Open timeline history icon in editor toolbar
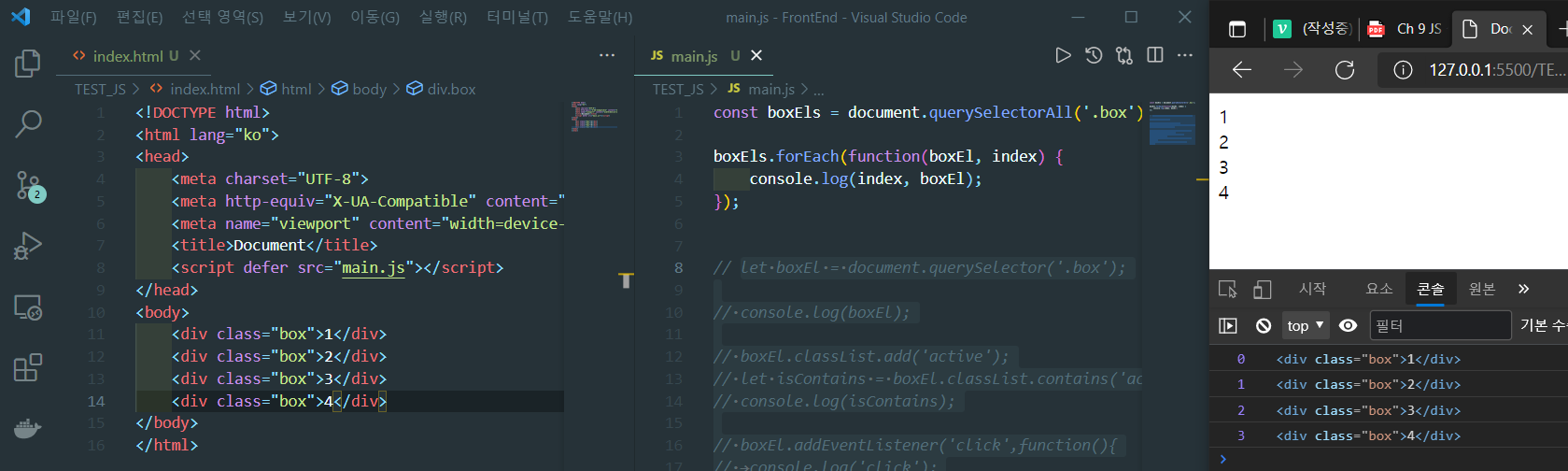 (x=1094, y=55)
